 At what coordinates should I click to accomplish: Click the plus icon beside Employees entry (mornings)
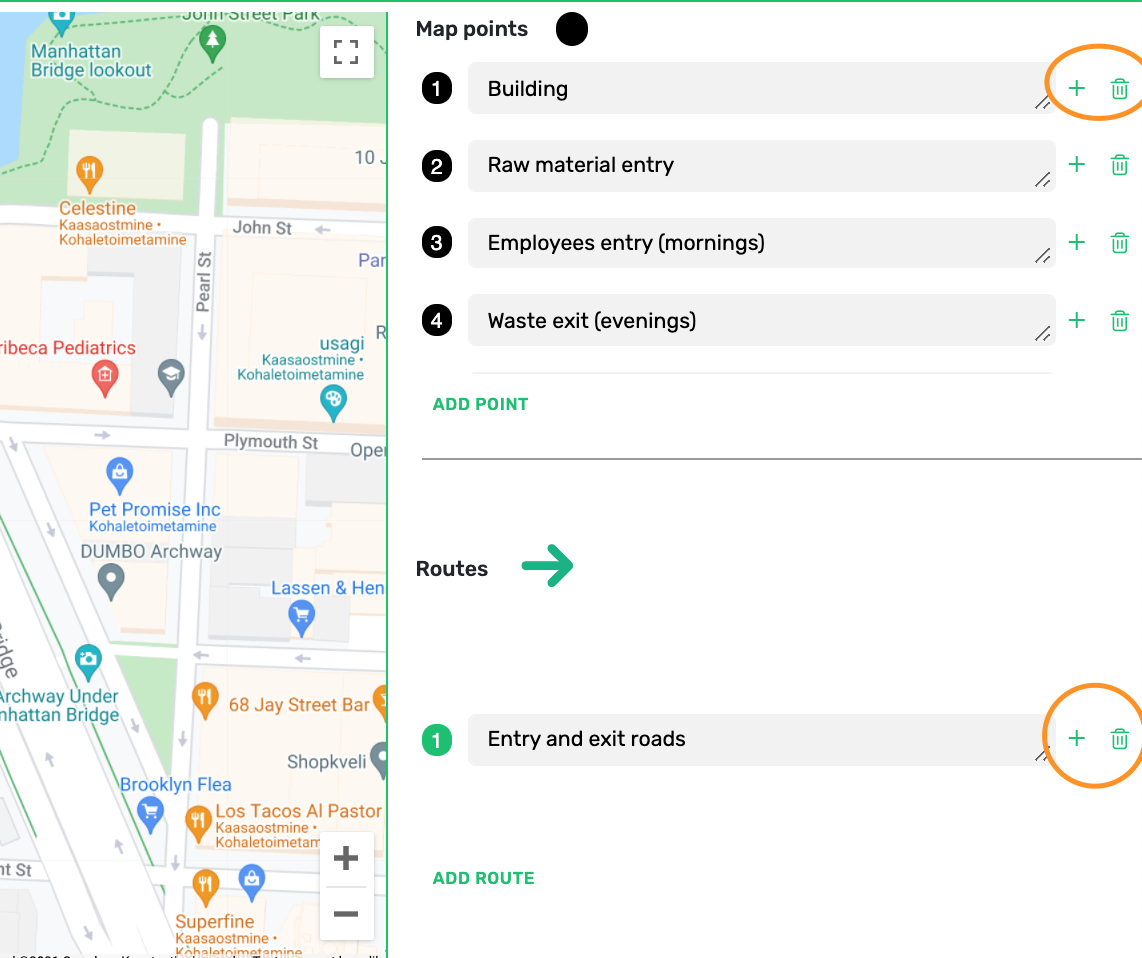pyautogui.click(x=1076, y=243)
